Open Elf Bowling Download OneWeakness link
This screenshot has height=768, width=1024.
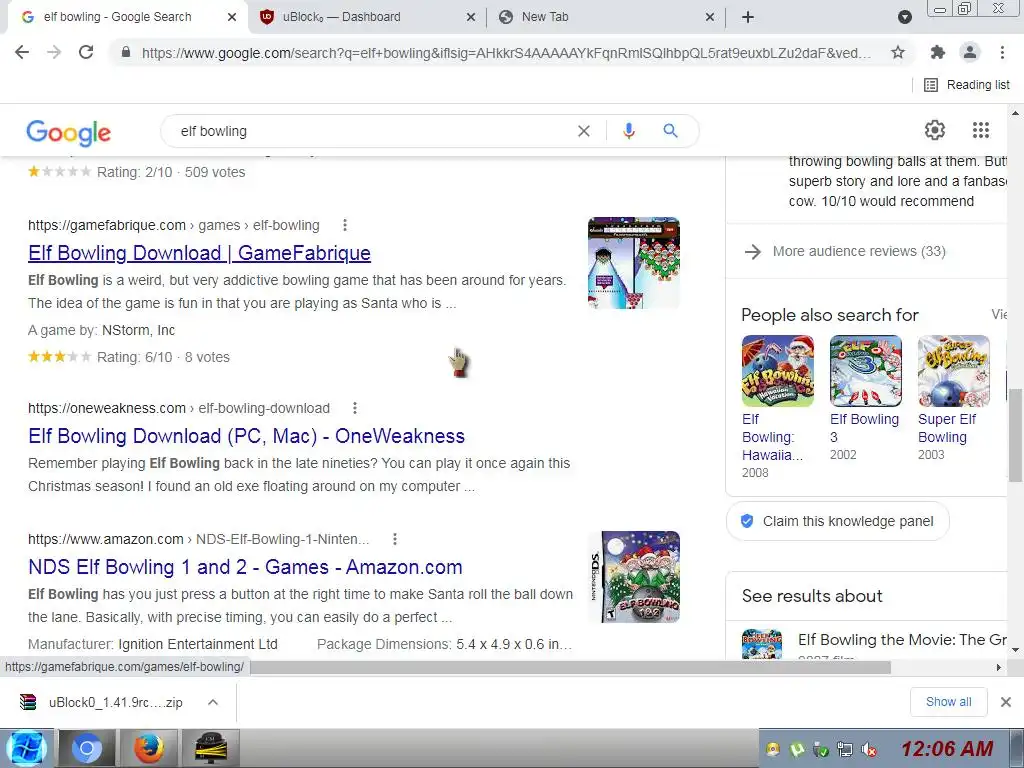(246, 436)
